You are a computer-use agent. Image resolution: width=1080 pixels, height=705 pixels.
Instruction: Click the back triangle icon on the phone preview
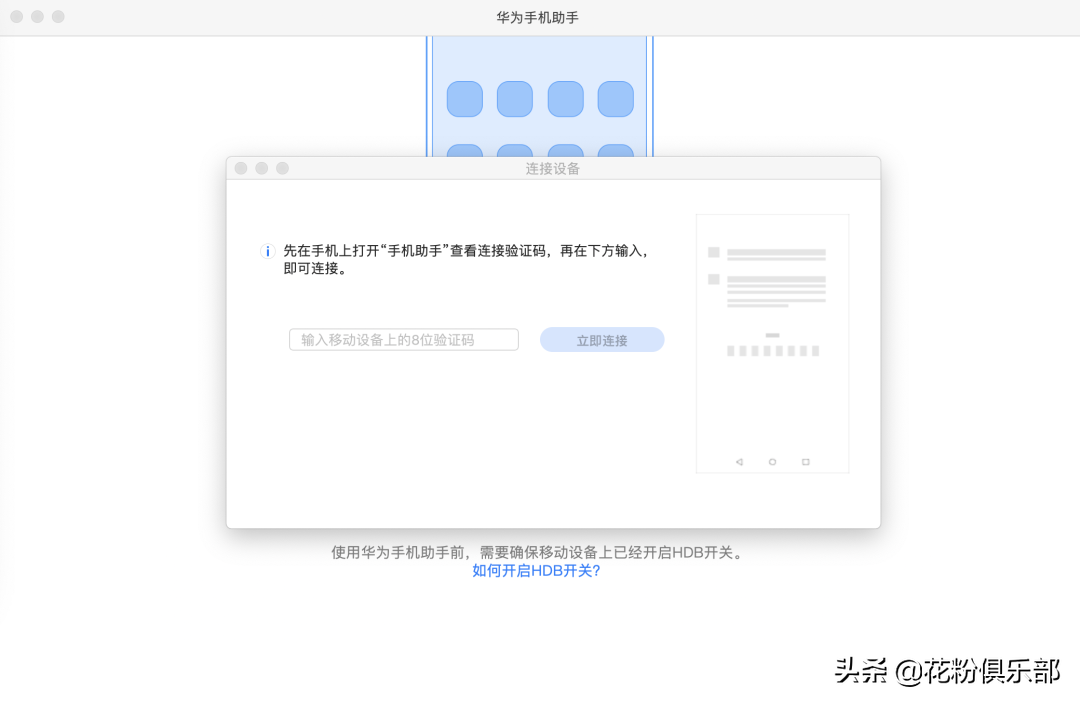pos(740,461)
